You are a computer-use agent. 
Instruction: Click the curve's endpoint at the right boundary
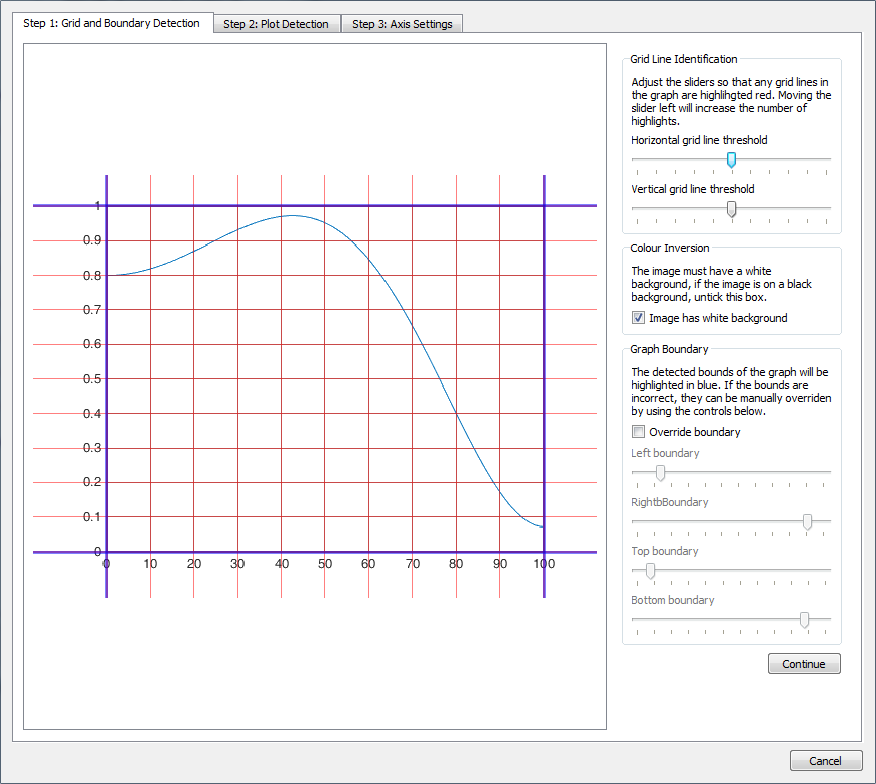tap(542, 526)
